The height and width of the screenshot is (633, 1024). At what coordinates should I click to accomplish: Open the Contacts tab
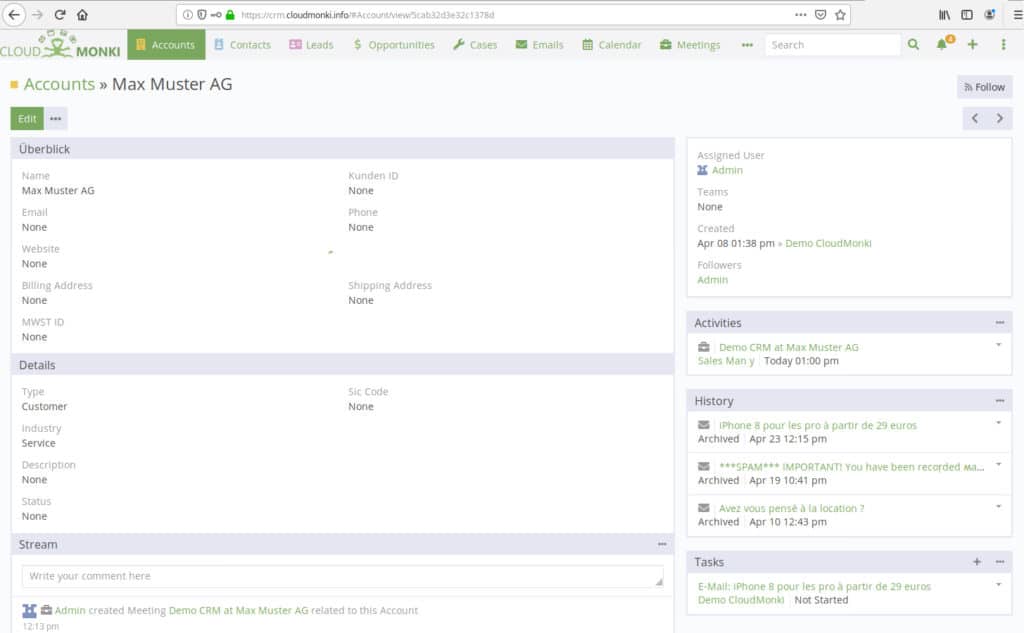(242, 45)
